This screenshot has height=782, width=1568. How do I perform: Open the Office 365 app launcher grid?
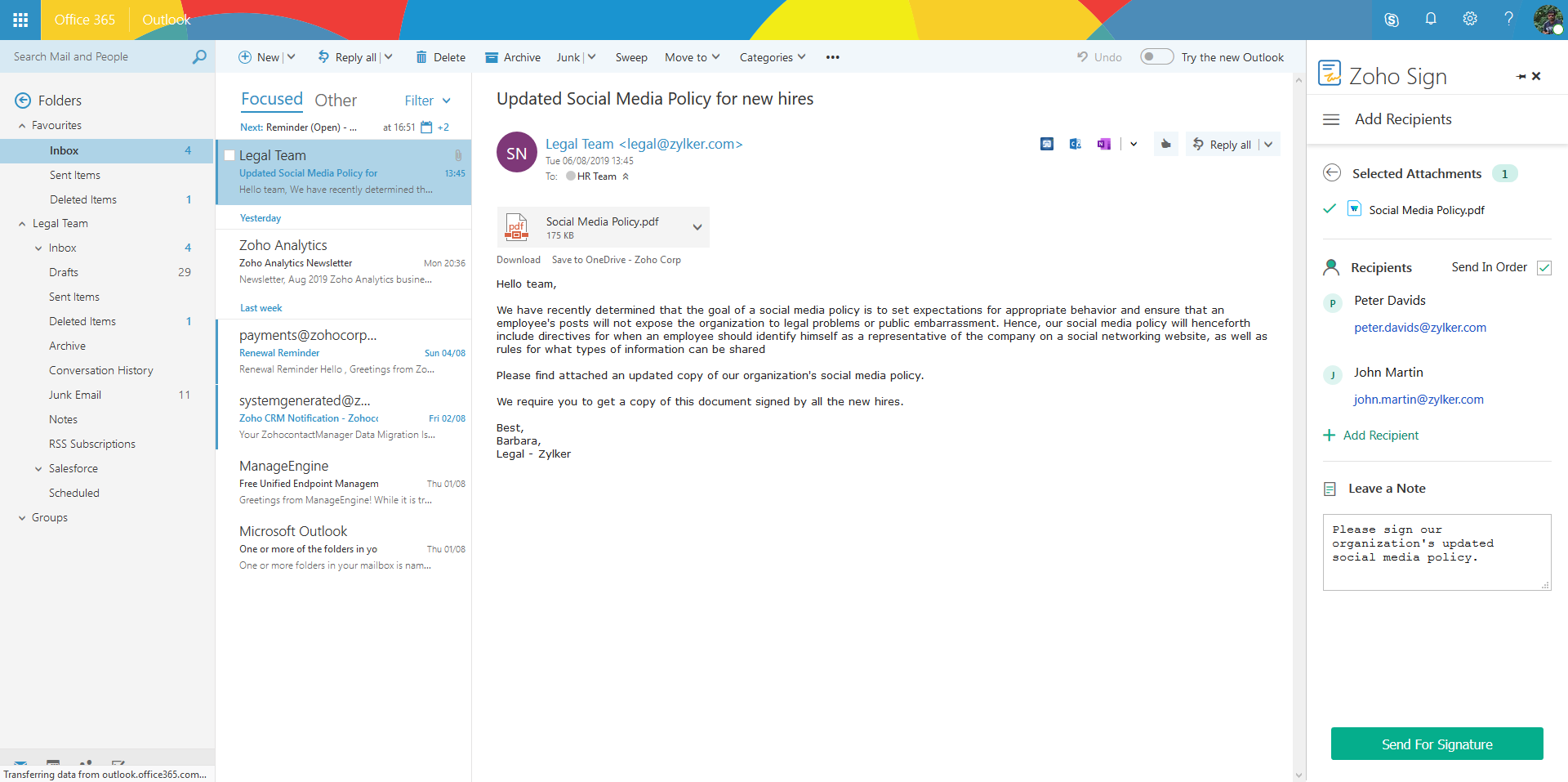click(20, 20)
